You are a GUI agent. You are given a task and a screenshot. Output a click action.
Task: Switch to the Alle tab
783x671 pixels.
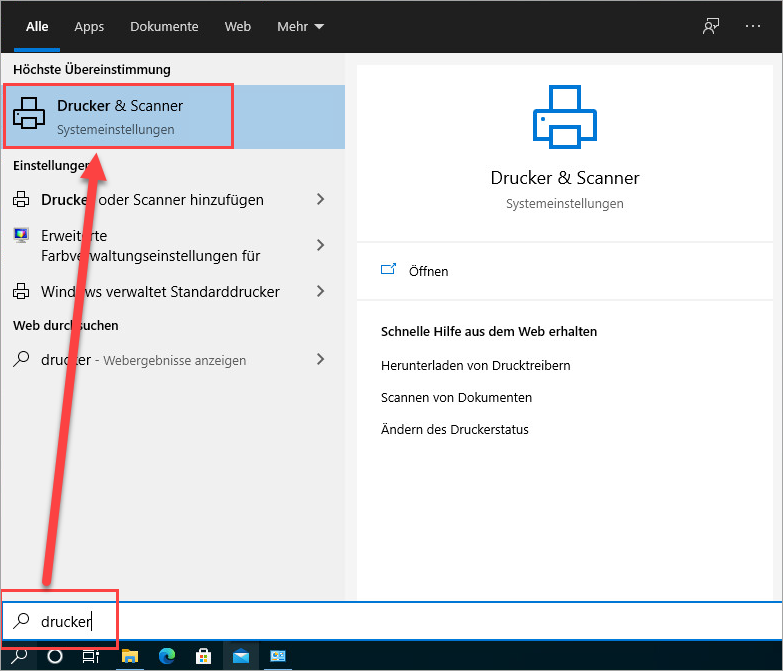pyautogui.click(x=37, y=26)
